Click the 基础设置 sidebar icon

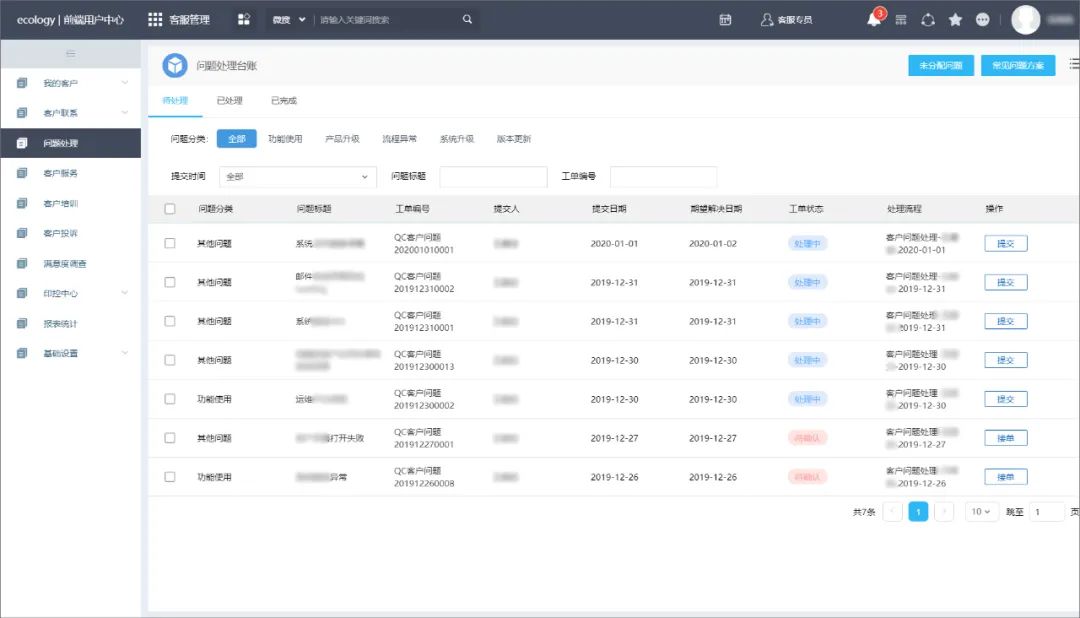pyautogui.click(x=22, y=353)
